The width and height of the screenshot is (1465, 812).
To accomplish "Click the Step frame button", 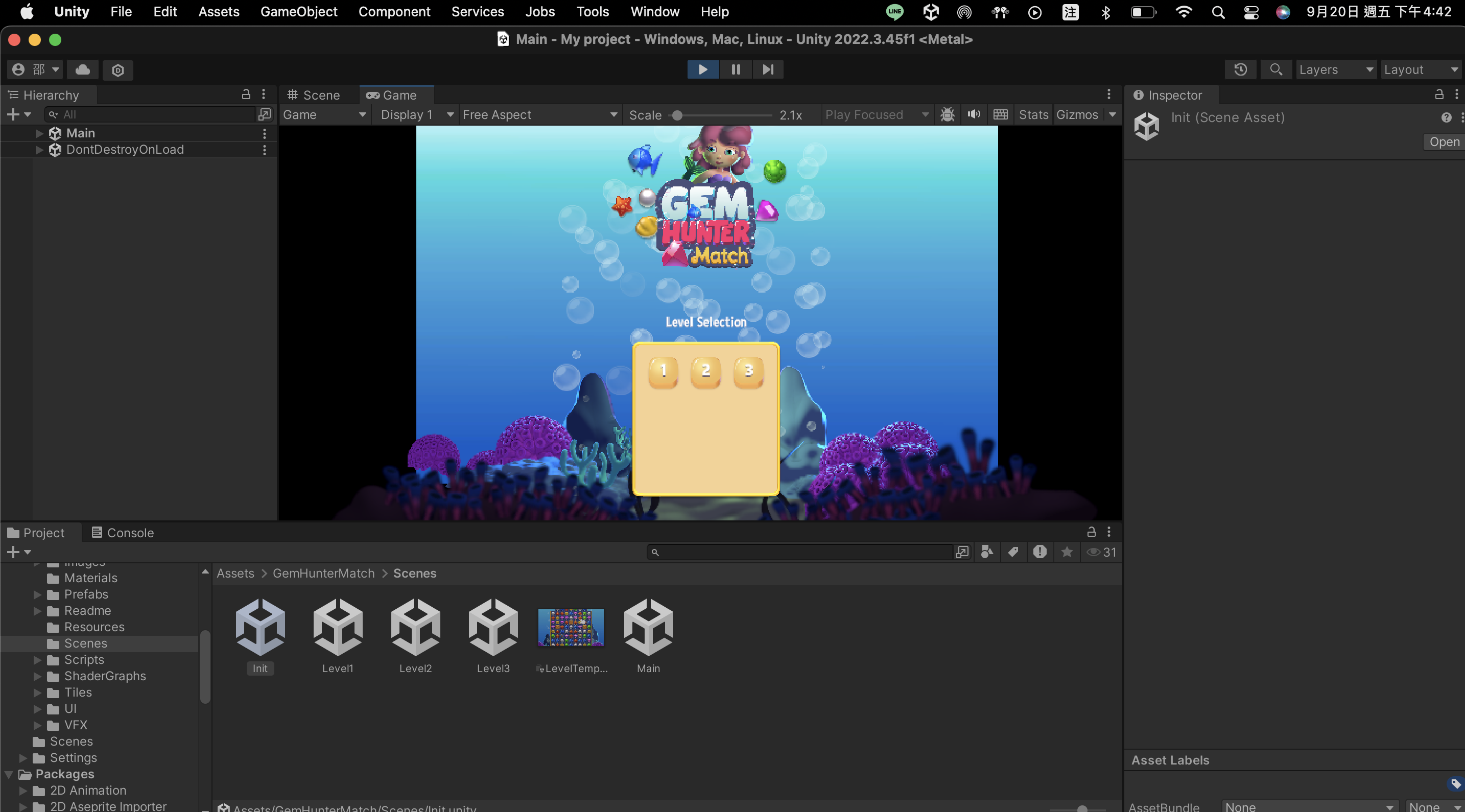I will coord(768,69).
